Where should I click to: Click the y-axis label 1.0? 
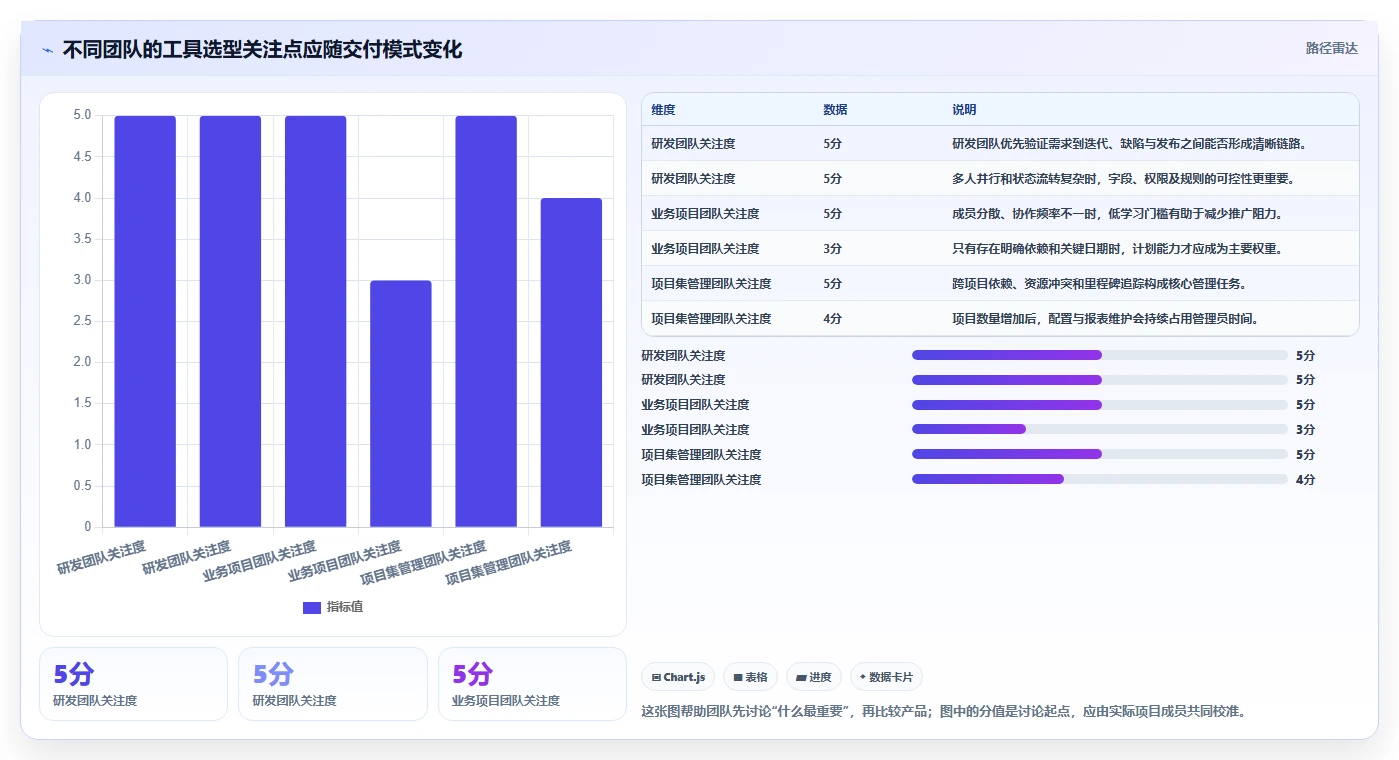[x=82, y=445]
